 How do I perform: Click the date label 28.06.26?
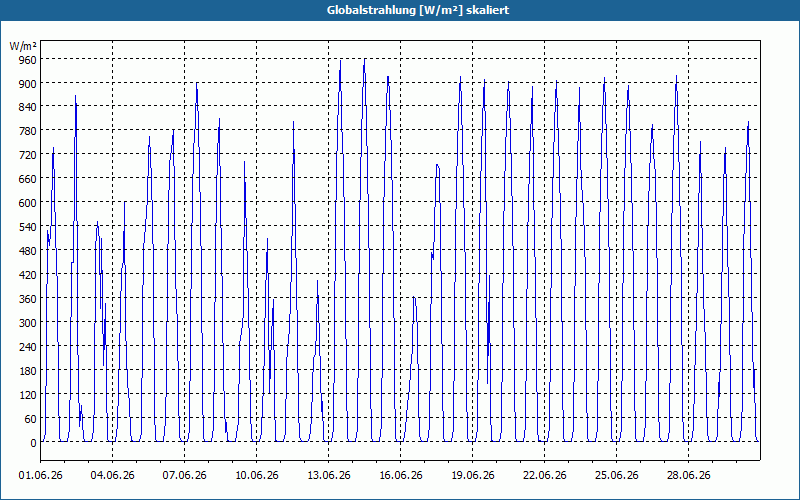click(x=688, y=476)
